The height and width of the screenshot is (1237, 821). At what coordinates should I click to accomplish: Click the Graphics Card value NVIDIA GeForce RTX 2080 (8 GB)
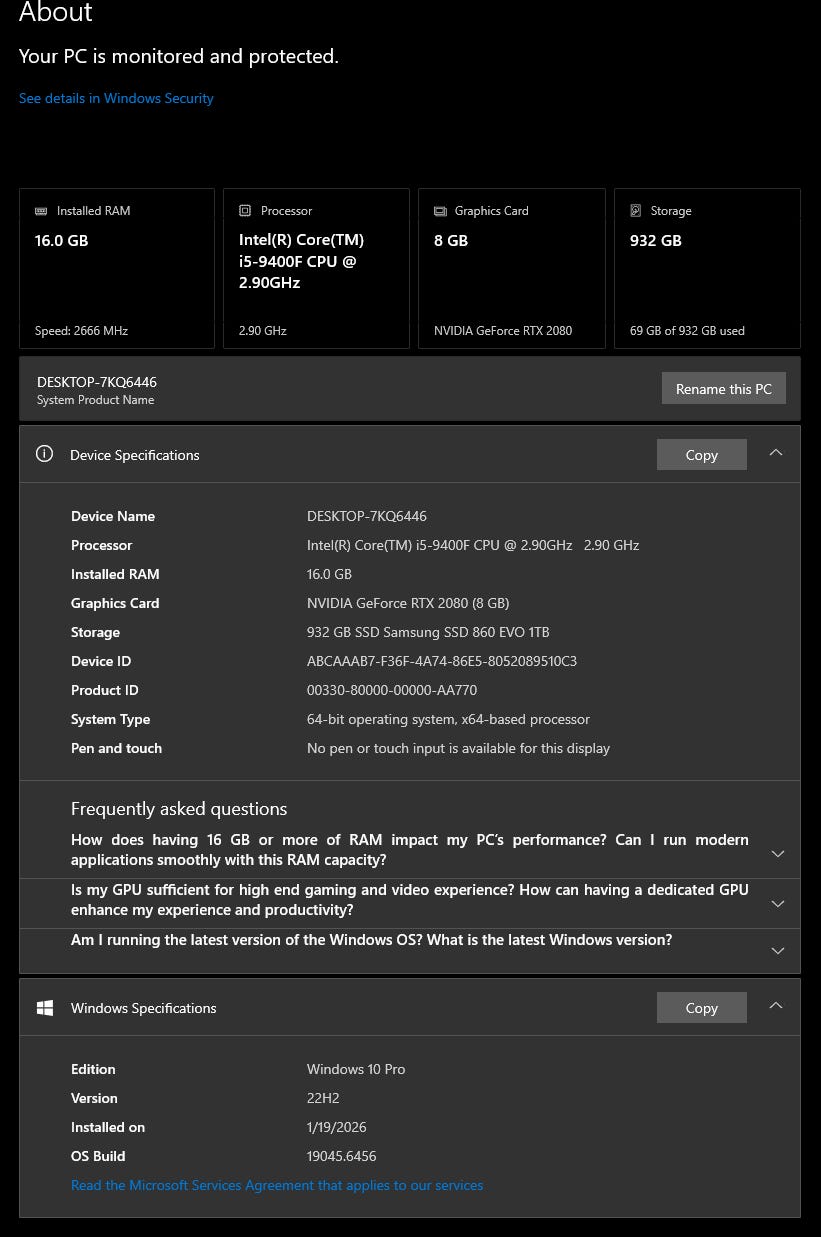(408, 603)
